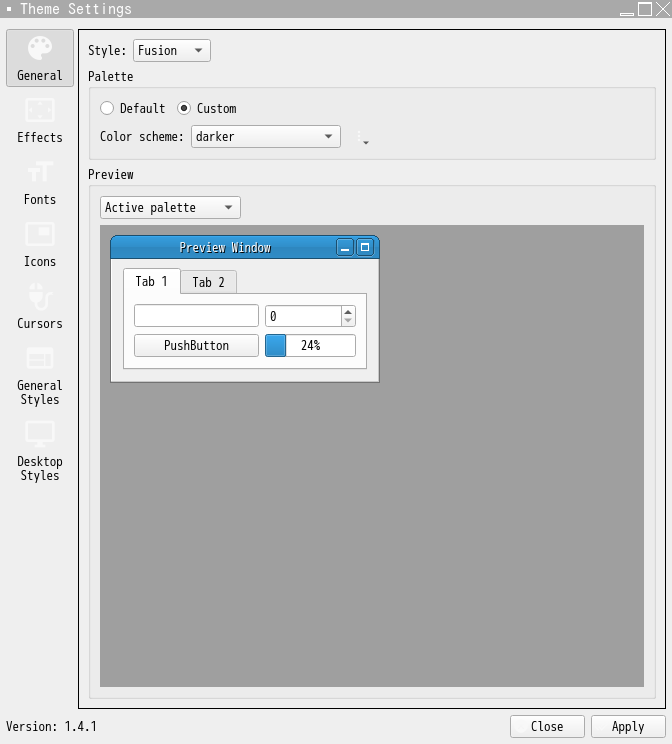Click the Close button
This screenshot has height=744, width=672.
(547, 726)
